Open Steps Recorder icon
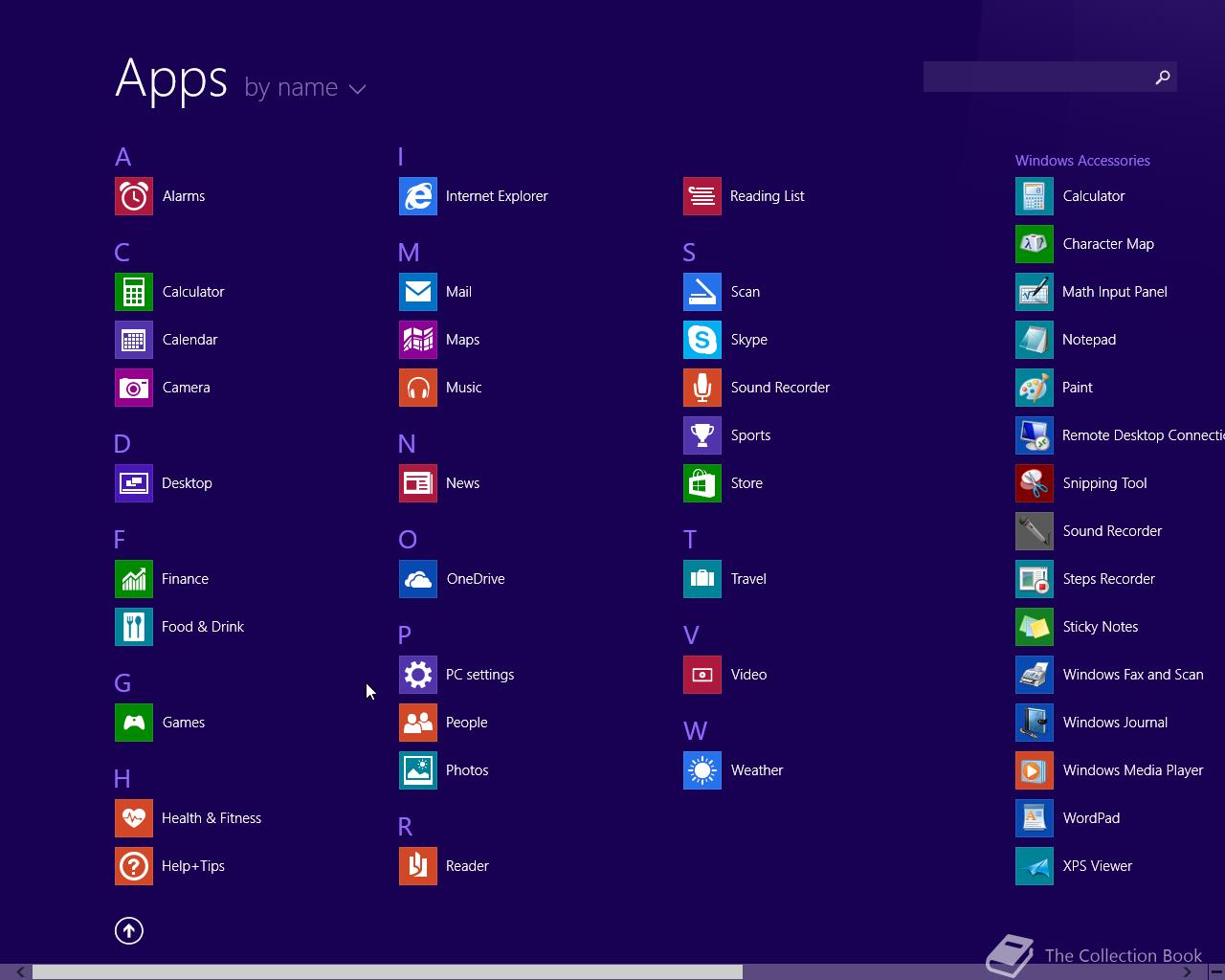 click(1035, 579)
